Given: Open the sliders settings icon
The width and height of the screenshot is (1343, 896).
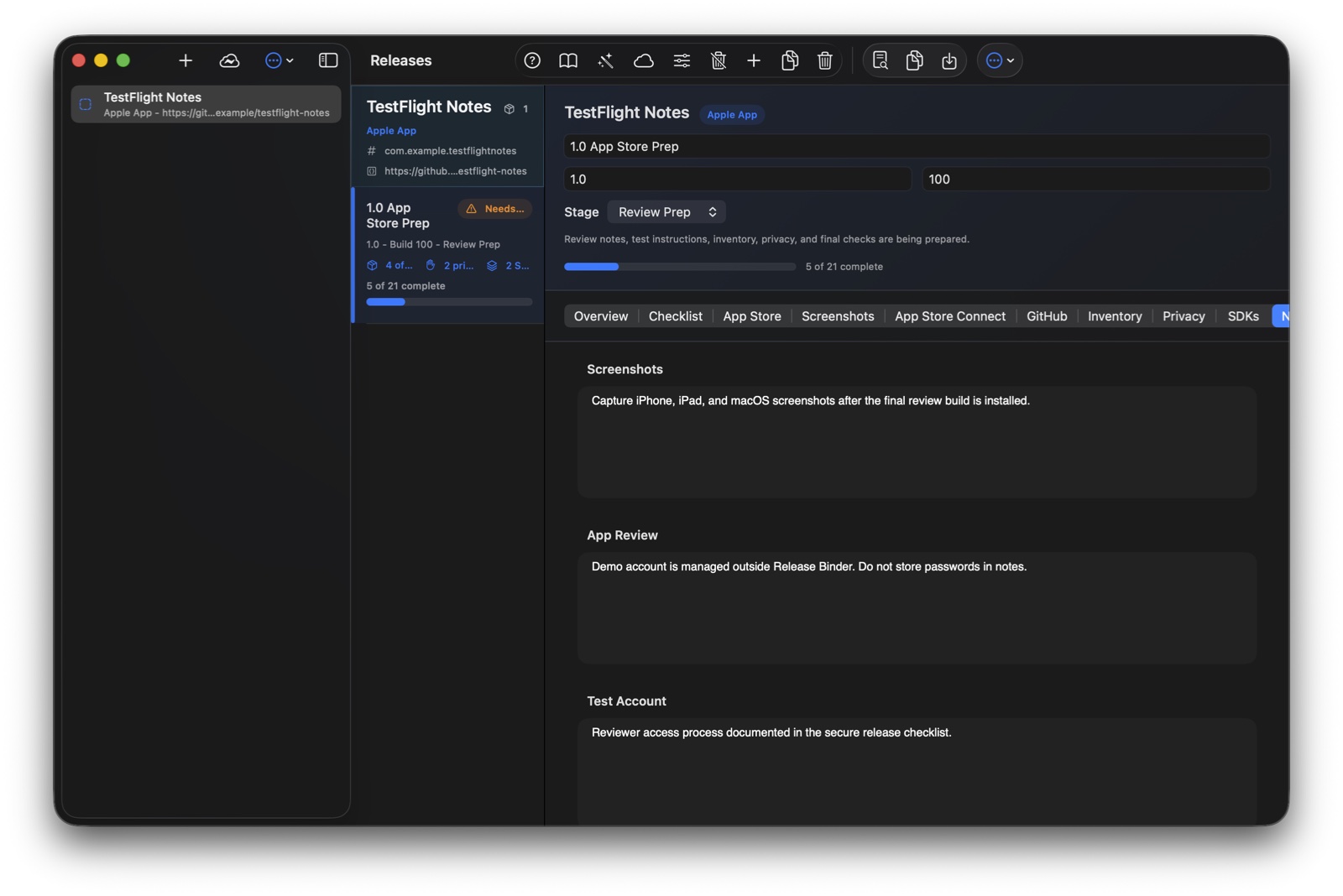Looking at the screenshot, I should click(682, 60).
